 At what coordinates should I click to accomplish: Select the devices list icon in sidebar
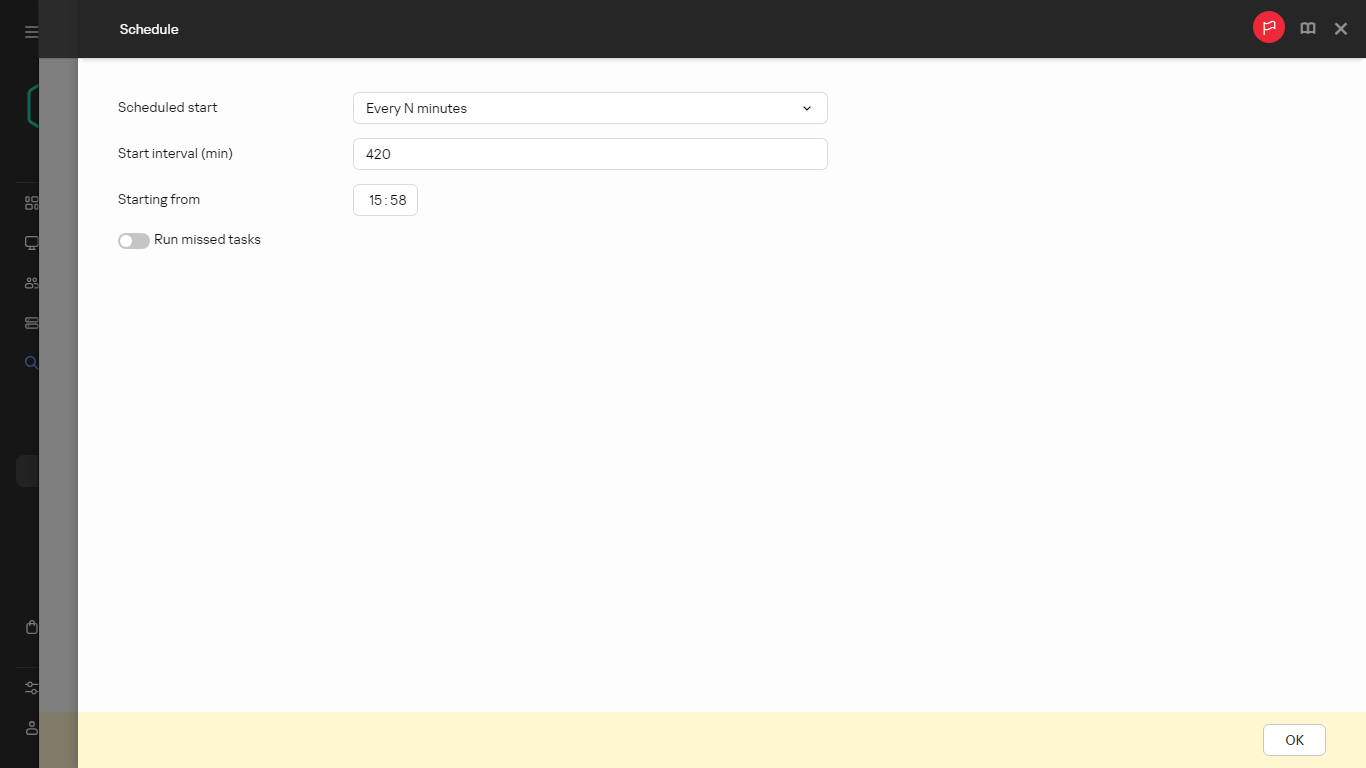[31, 322]
